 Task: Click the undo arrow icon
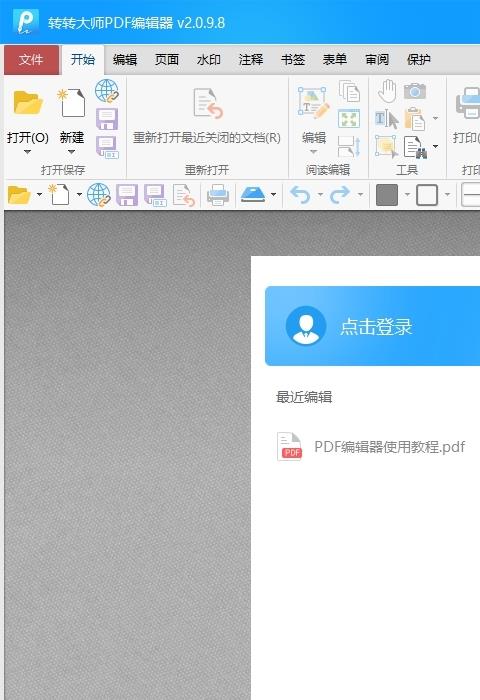coord(300,195)
